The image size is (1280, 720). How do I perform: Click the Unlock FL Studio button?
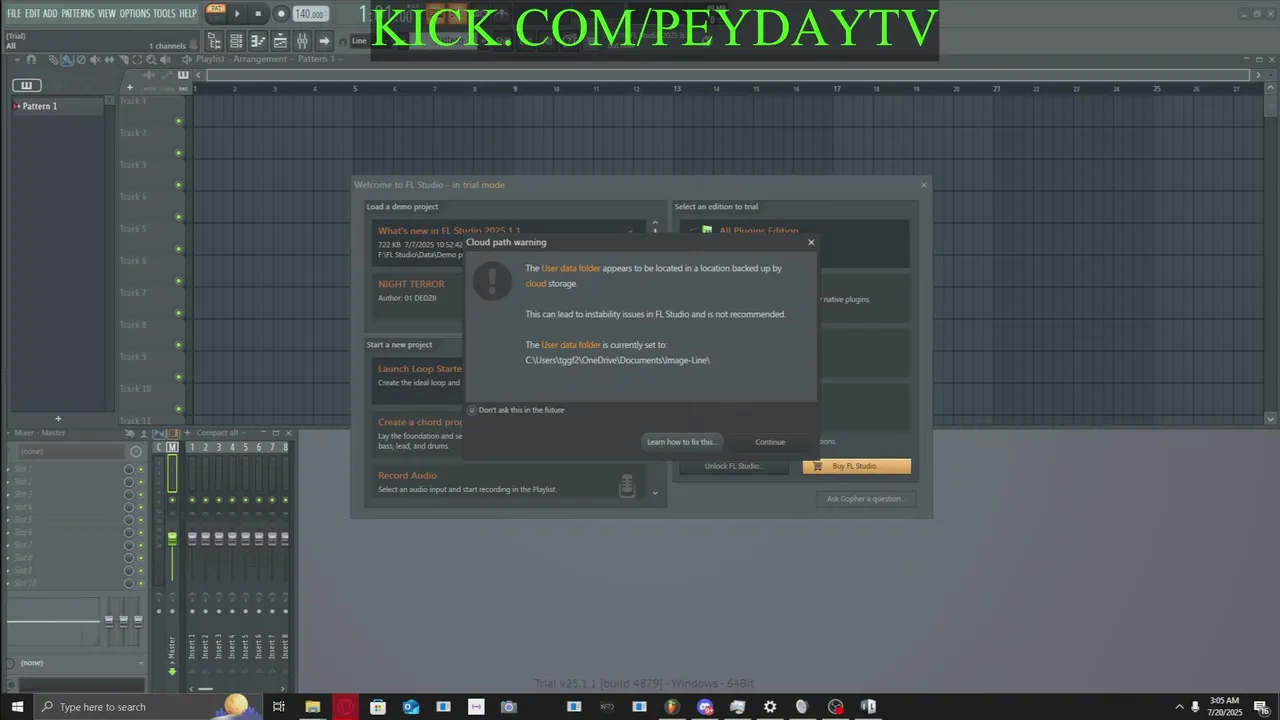[734, 466]
